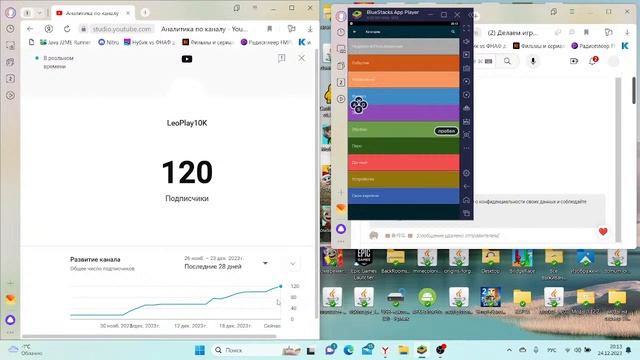Click the BlueStacks volume icon
The image size is (640, 360).
(x=467, y=42)
